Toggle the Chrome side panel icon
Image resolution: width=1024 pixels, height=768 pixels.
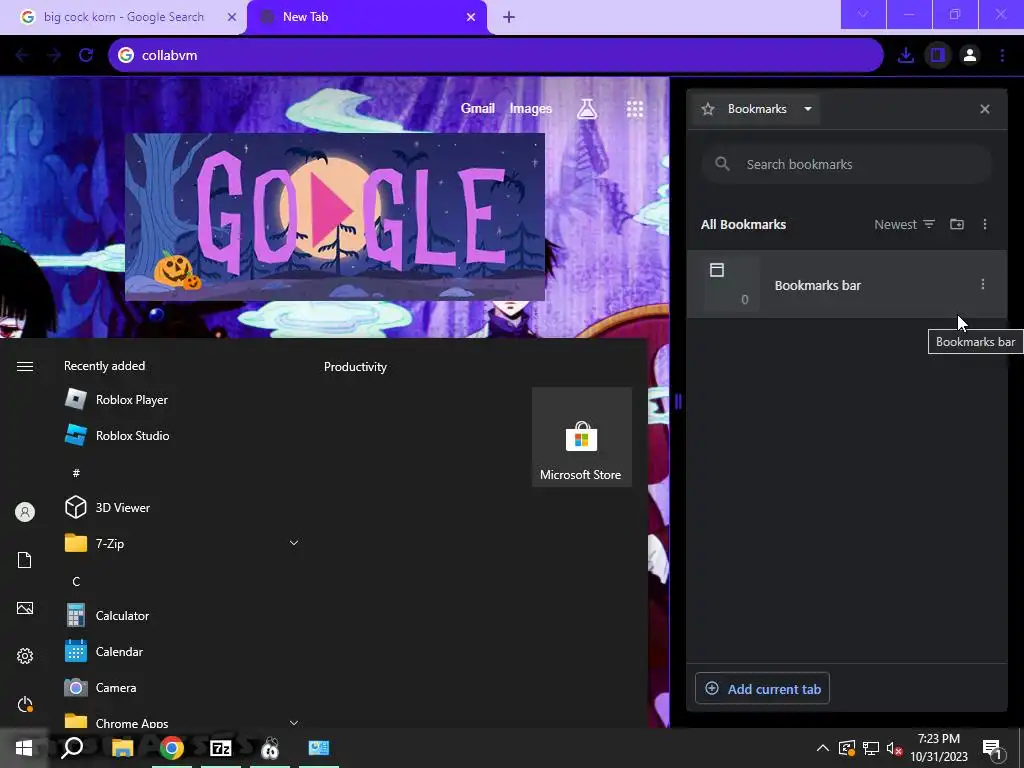click(938, 56)
